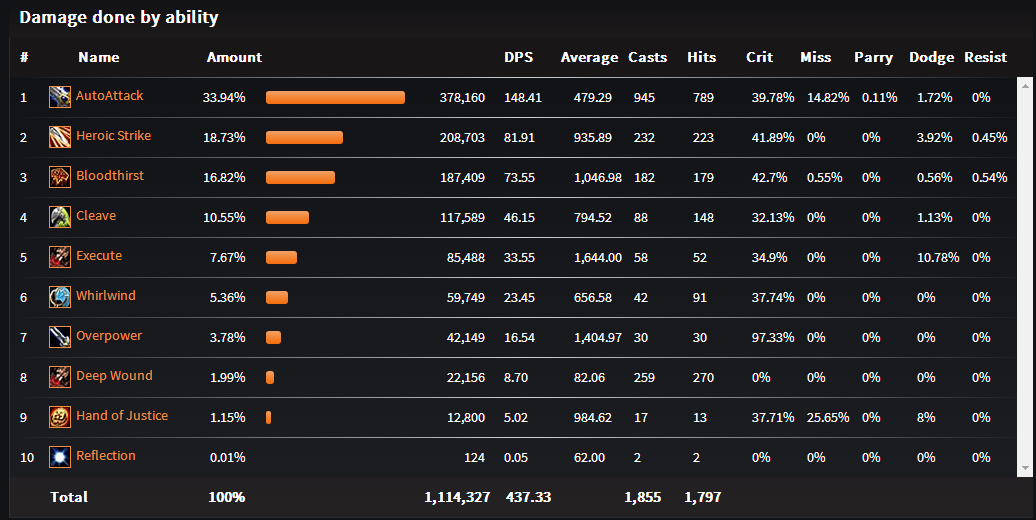Click the Execute ability icon
The image size is (1036, 520).
click(x=60, y=257)
